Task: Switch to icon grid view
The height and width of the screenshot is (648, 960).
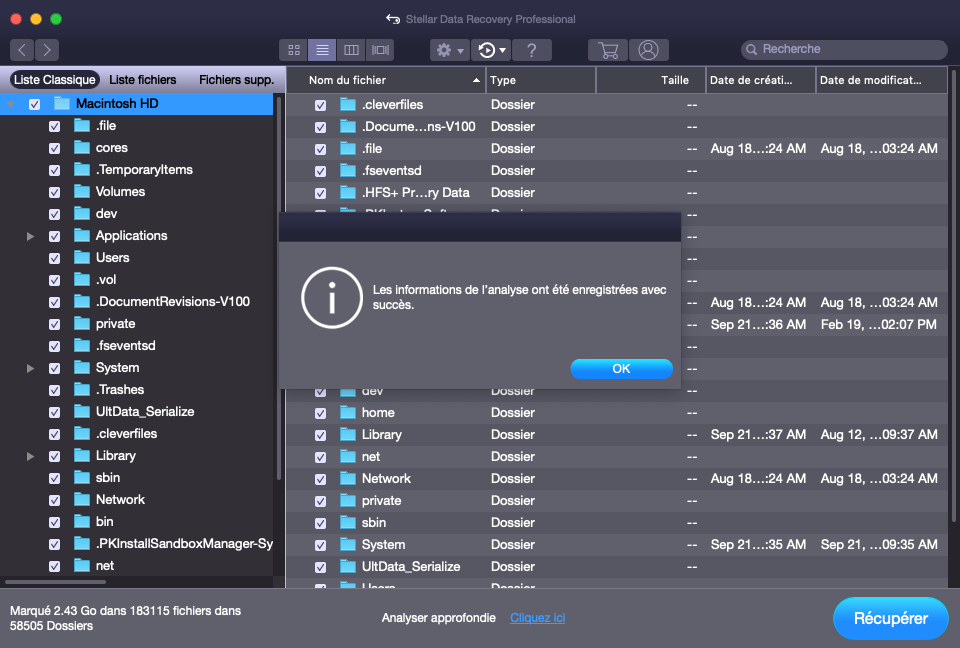Action: tap(294, 50)
